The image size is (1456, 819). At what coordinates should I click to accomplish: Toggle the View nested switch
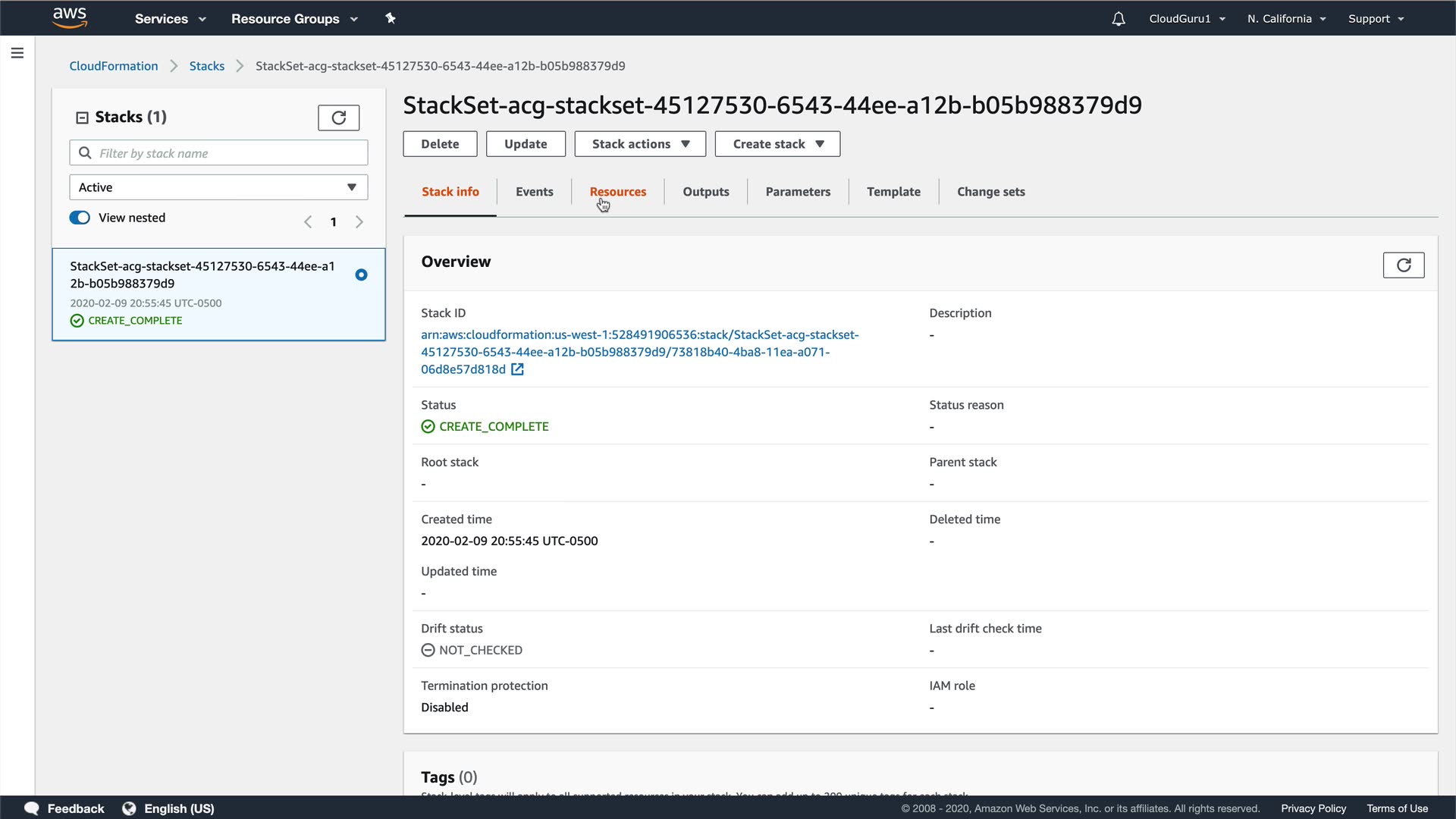(x=80, y=218)
